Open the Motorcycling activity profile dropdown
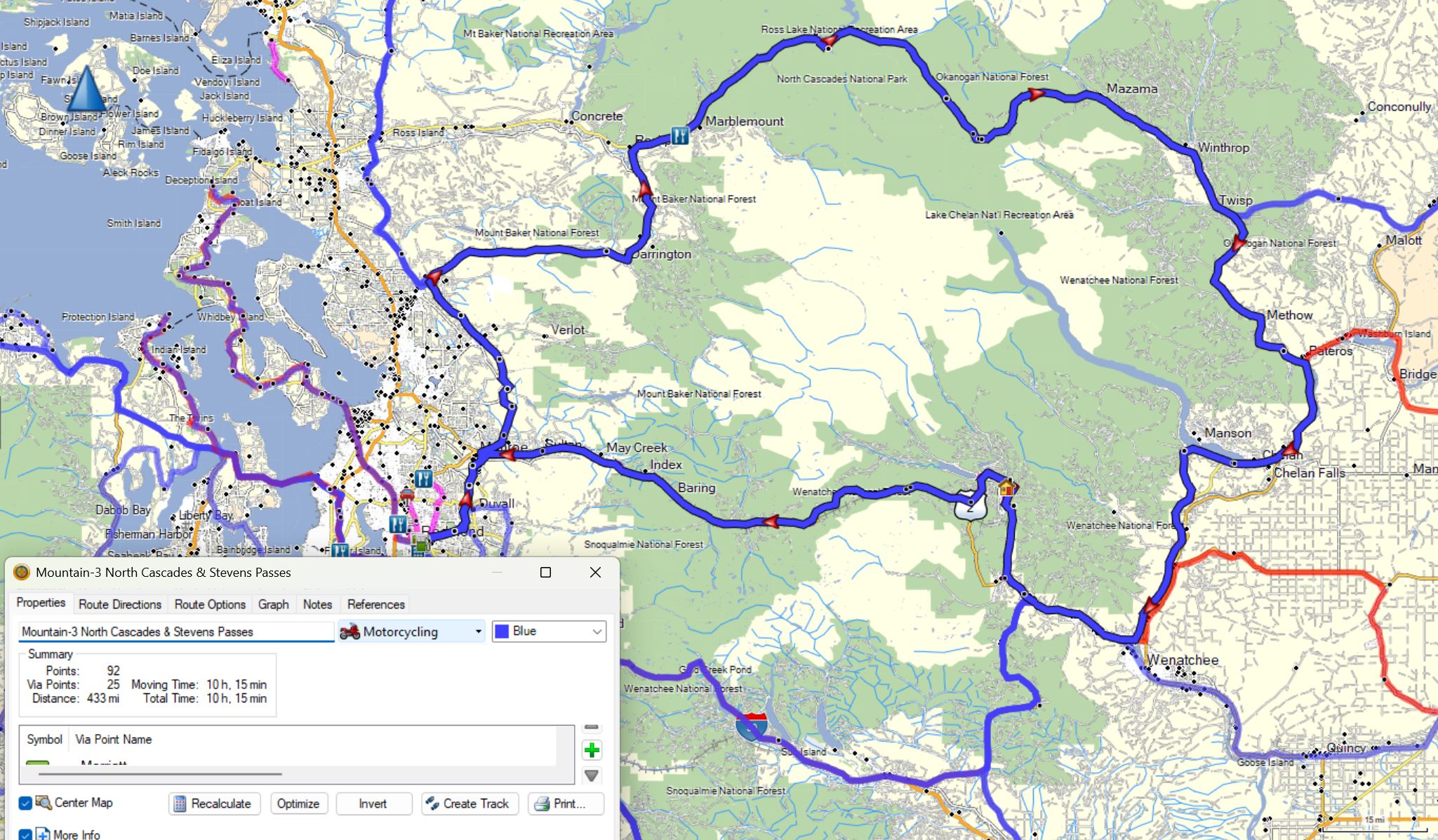 click(412, 632)
